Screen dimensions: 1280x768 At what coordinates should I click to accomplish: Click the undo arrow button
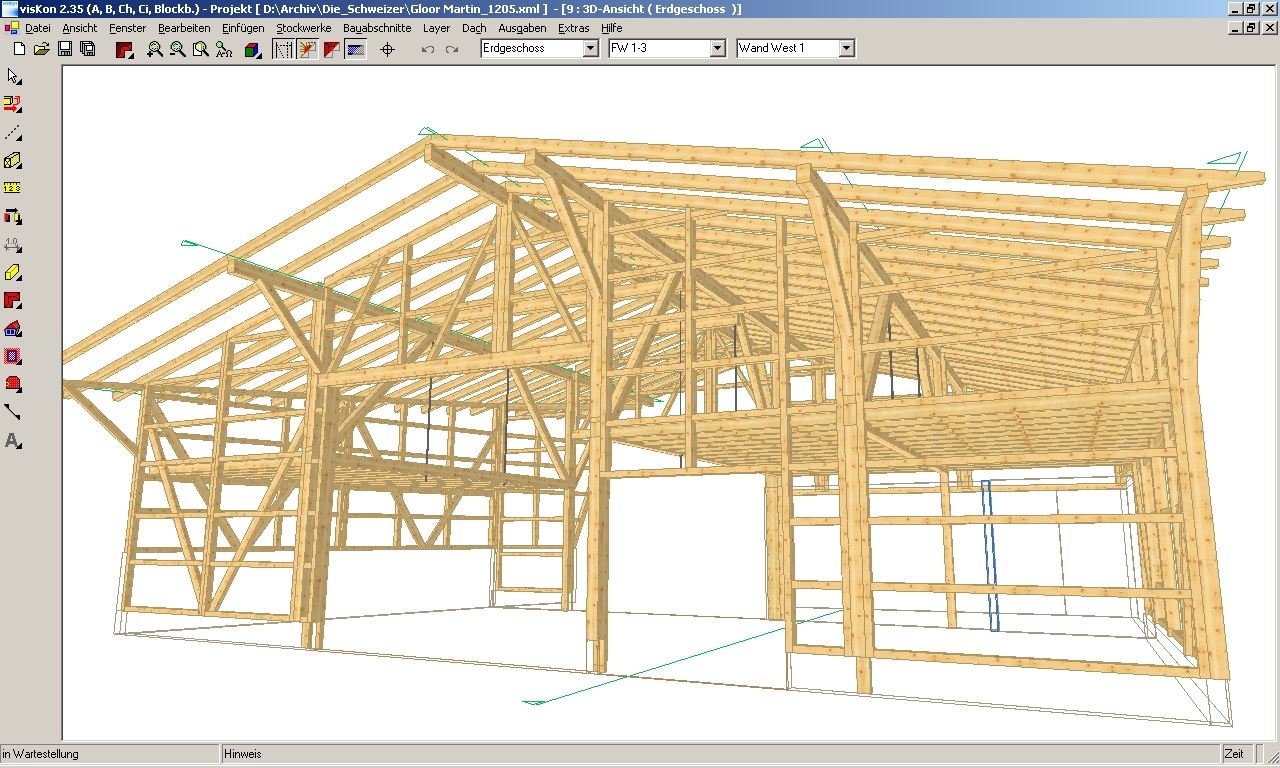tap(428, 49)
